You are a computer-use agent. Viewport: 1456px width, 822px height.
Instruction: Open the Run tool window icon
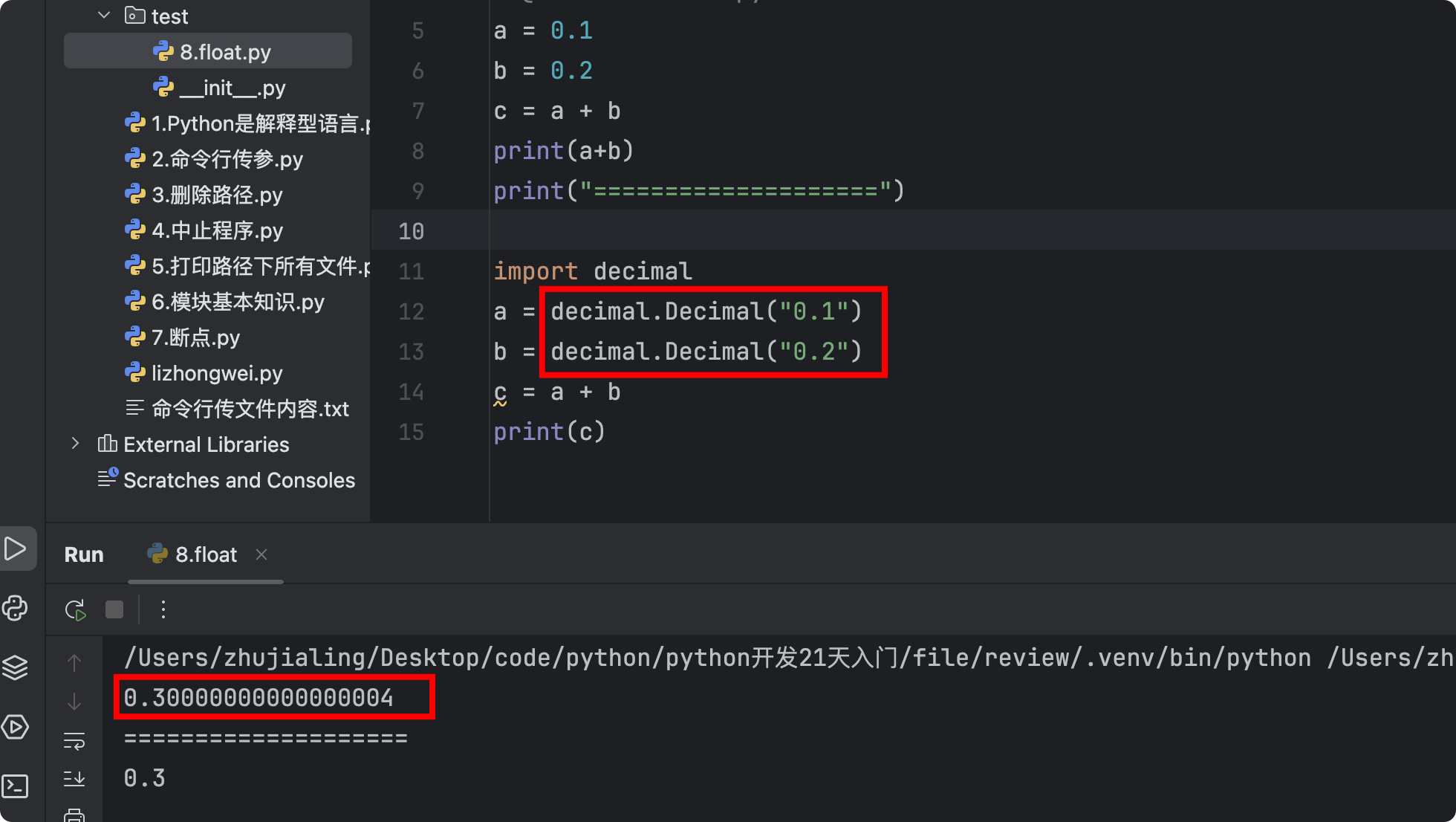pos(16,549)
